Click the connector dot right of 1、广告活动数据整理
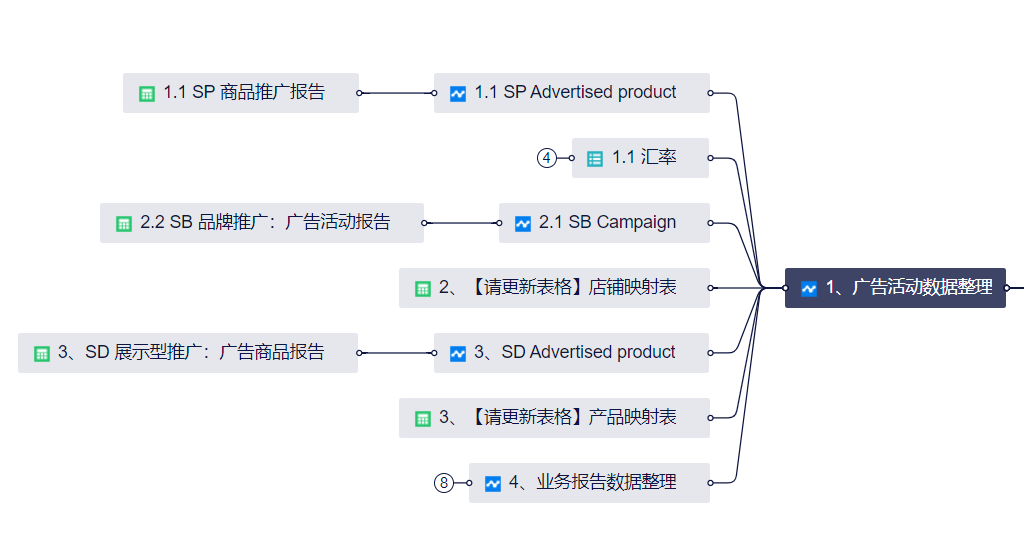The height and width of the screenshot is (558, 1024). (x=1008, y=288)
